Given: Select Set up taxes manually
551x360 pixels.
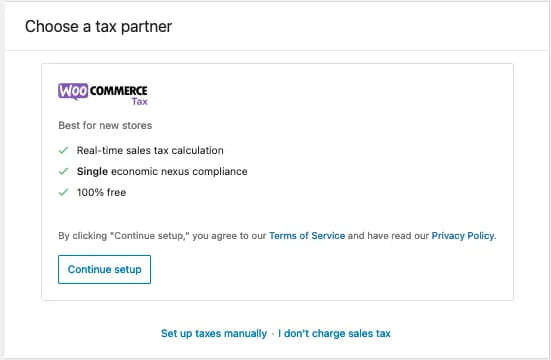Looking at the screenshot, I should pos(214,333).
